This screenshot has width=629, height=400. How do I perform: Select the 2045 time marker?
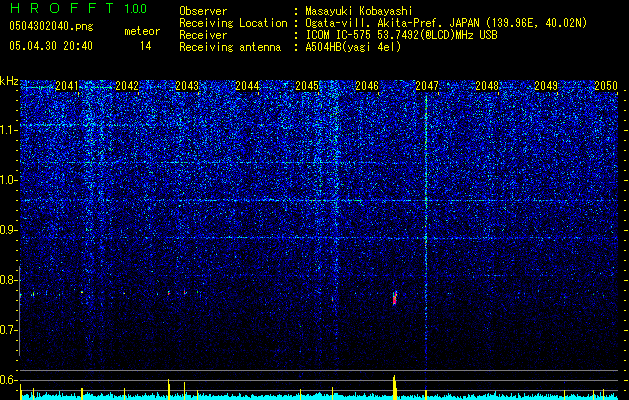(307, 86)
